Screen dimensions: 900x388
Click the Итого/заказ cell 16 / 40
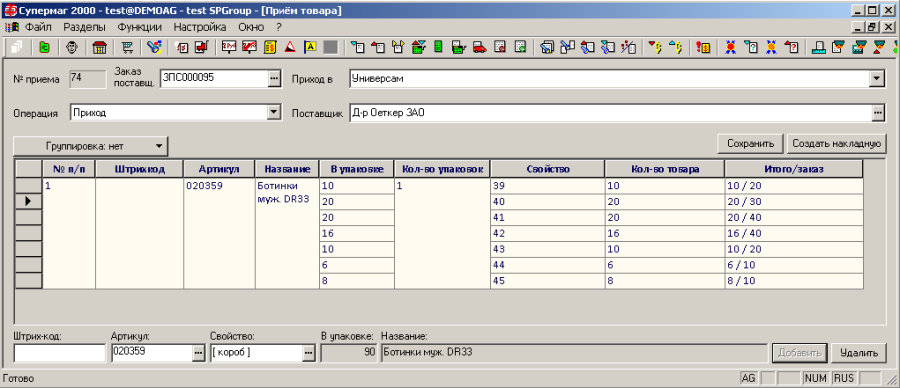(794, 234)
